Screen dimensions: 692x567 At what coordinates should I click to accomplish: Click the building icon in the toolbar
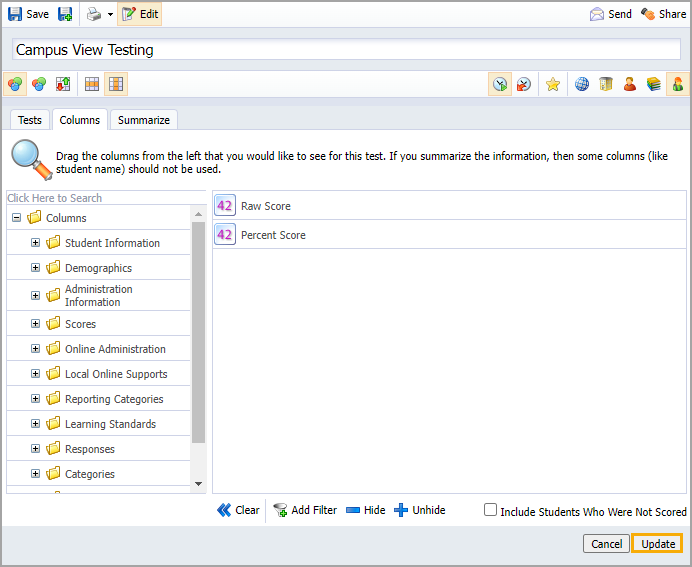pos(606,84)
